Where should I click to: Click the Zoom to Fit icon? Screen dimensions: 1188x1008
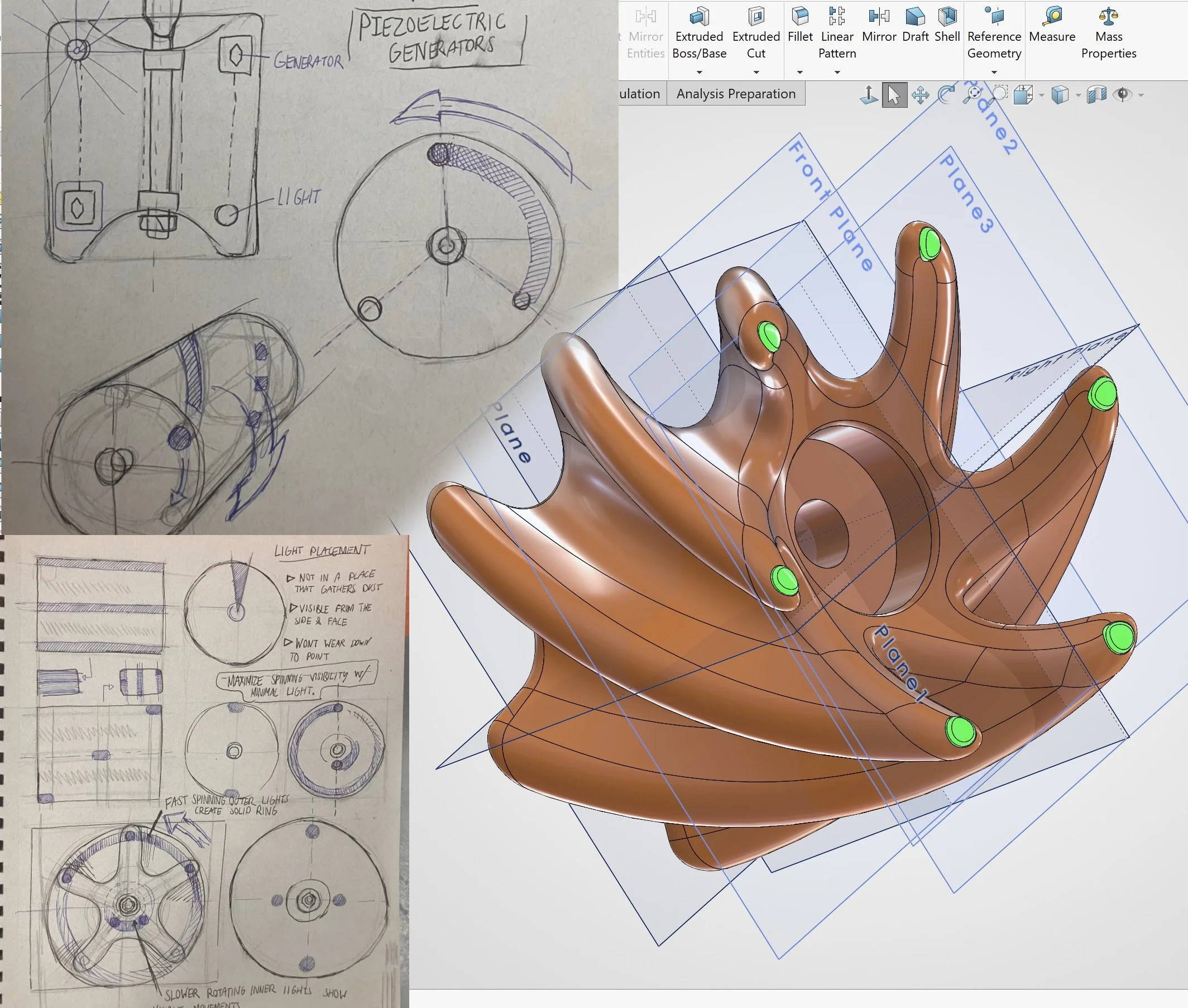coord(973,95)
